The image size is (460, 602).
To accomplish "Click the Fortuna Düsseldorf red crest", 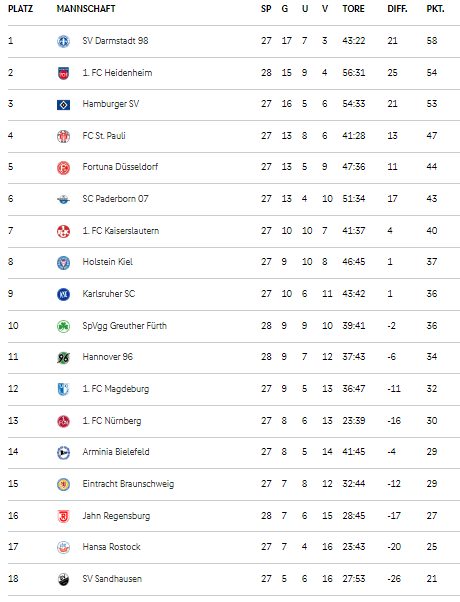I will 63,168.
